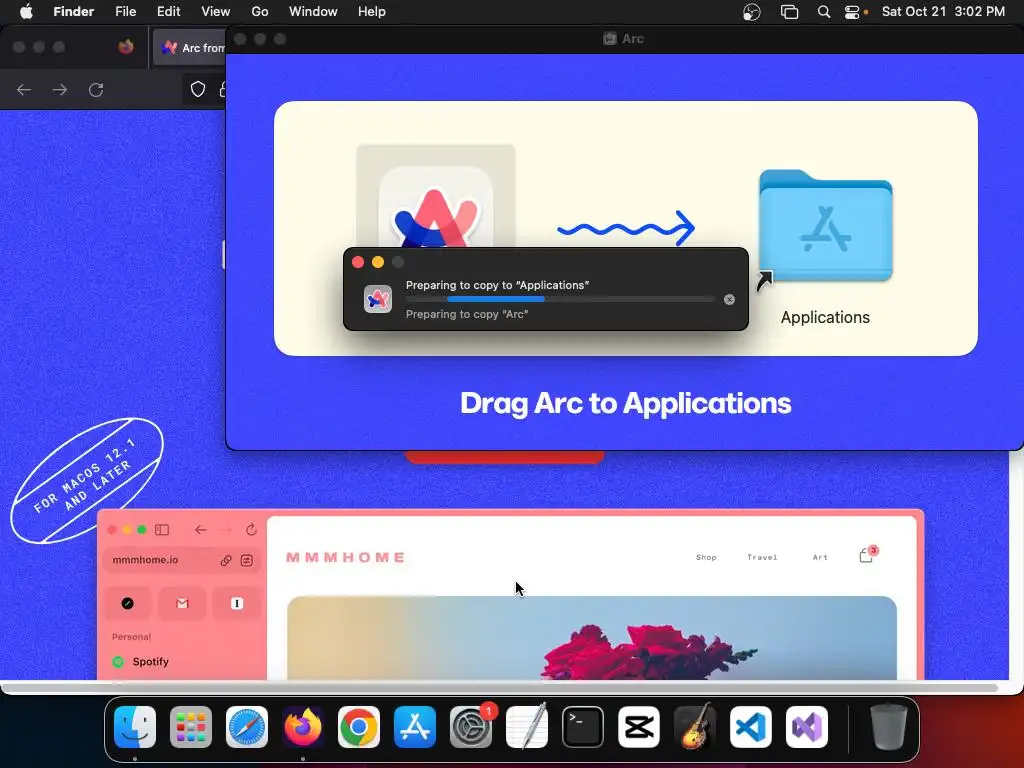Minimize the copy progress dialog

(x=377, y=262)
